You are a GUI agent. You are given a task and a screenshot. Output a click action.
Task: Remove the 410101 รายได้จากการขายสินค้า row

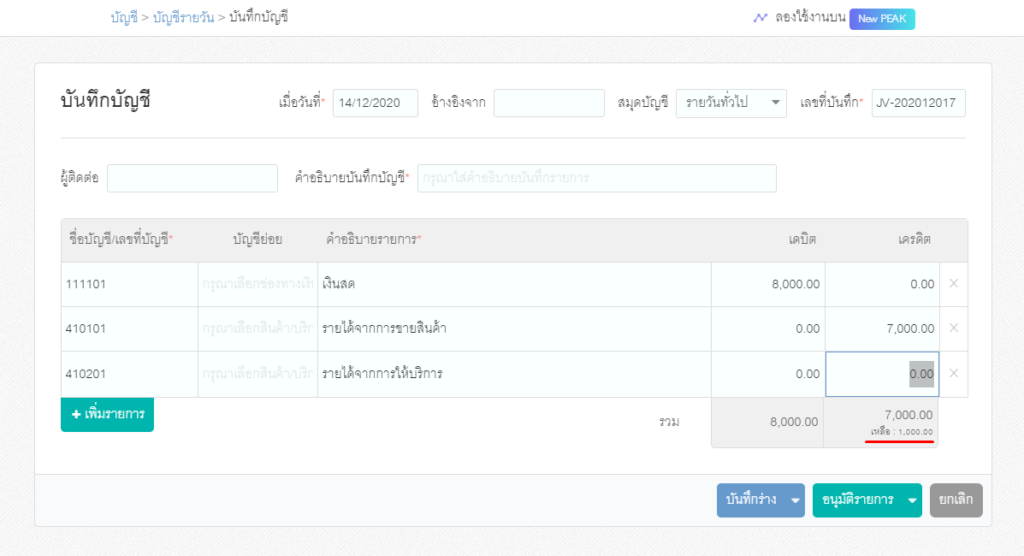point(953,328)
